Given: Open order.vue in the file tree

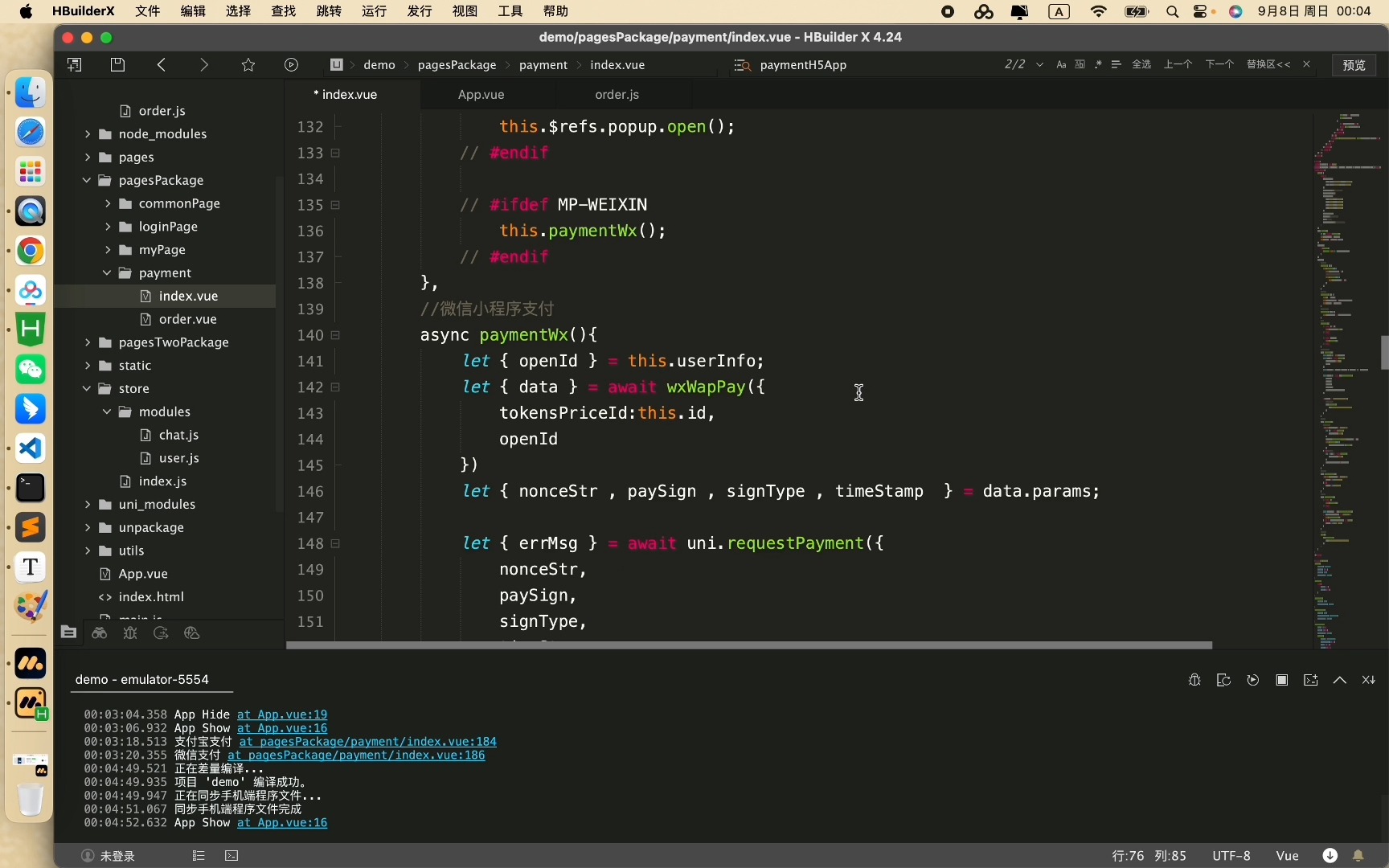Looking at the screenshot, I should (x=188, y=319).
